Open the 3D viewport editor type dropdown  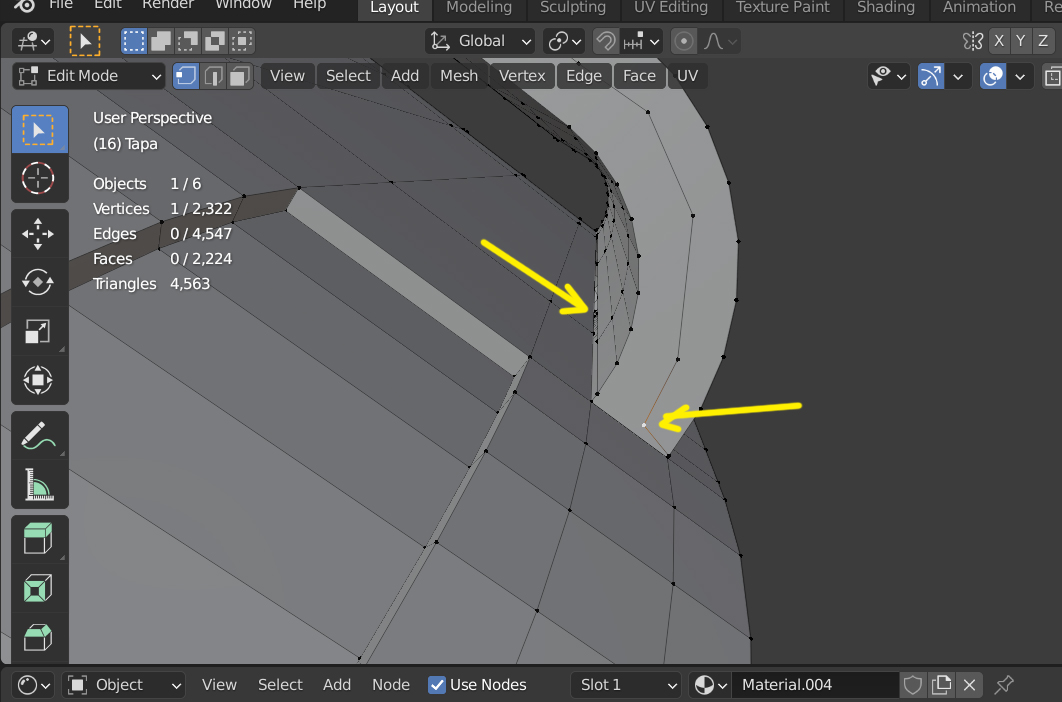[33, 41]
